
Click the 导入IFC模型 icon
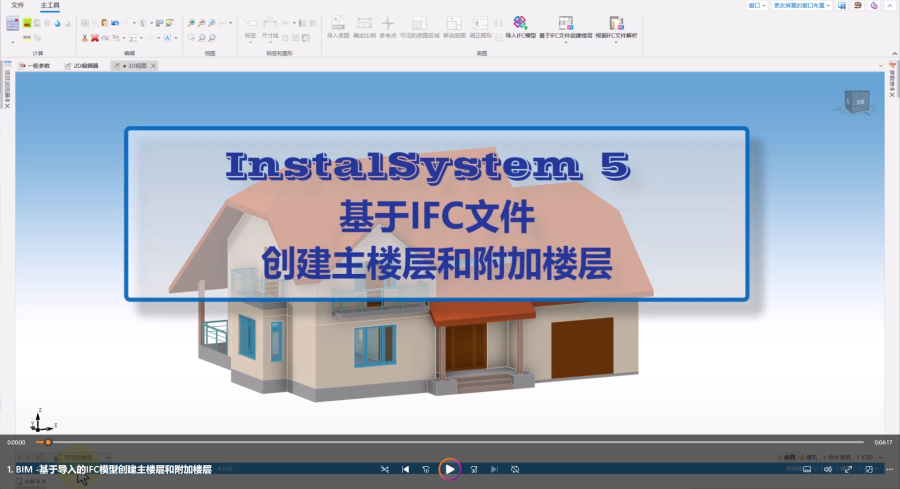coord(519,23)
